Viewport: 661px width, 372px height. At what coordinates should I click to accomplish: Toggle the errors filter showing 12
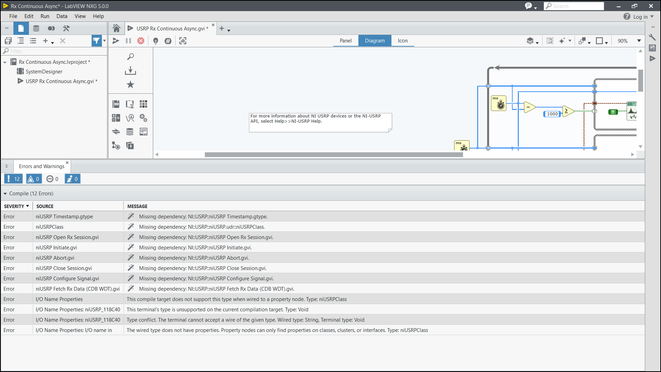(13, 179)
